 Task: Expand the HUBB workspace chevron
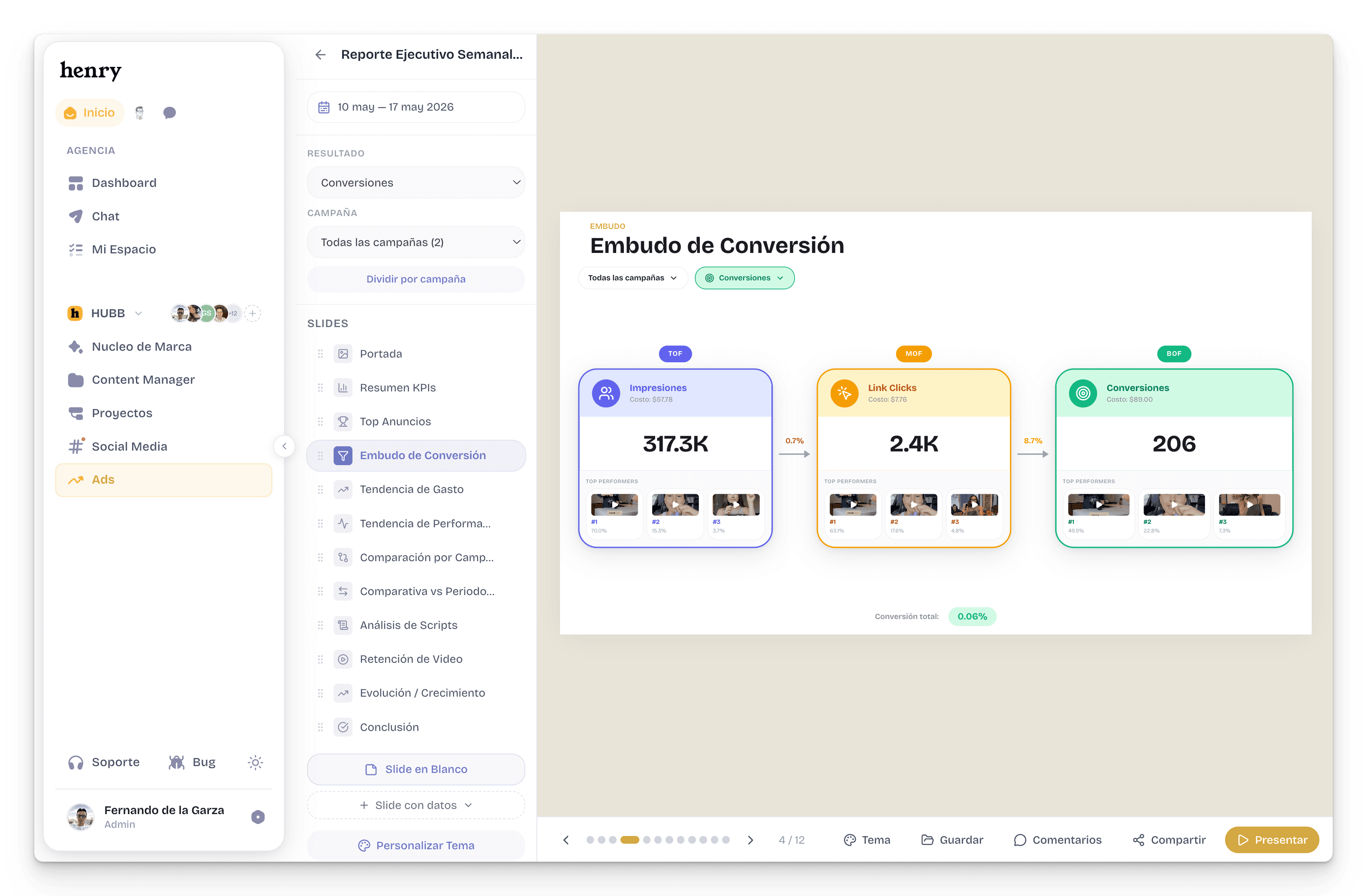[139, 314]
